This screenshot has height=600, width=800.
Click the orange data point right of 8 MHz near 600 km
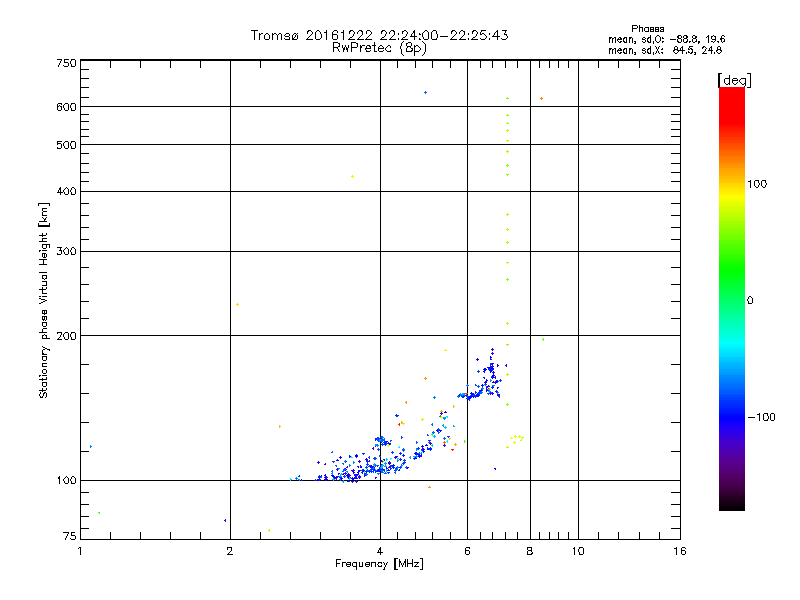541,98
